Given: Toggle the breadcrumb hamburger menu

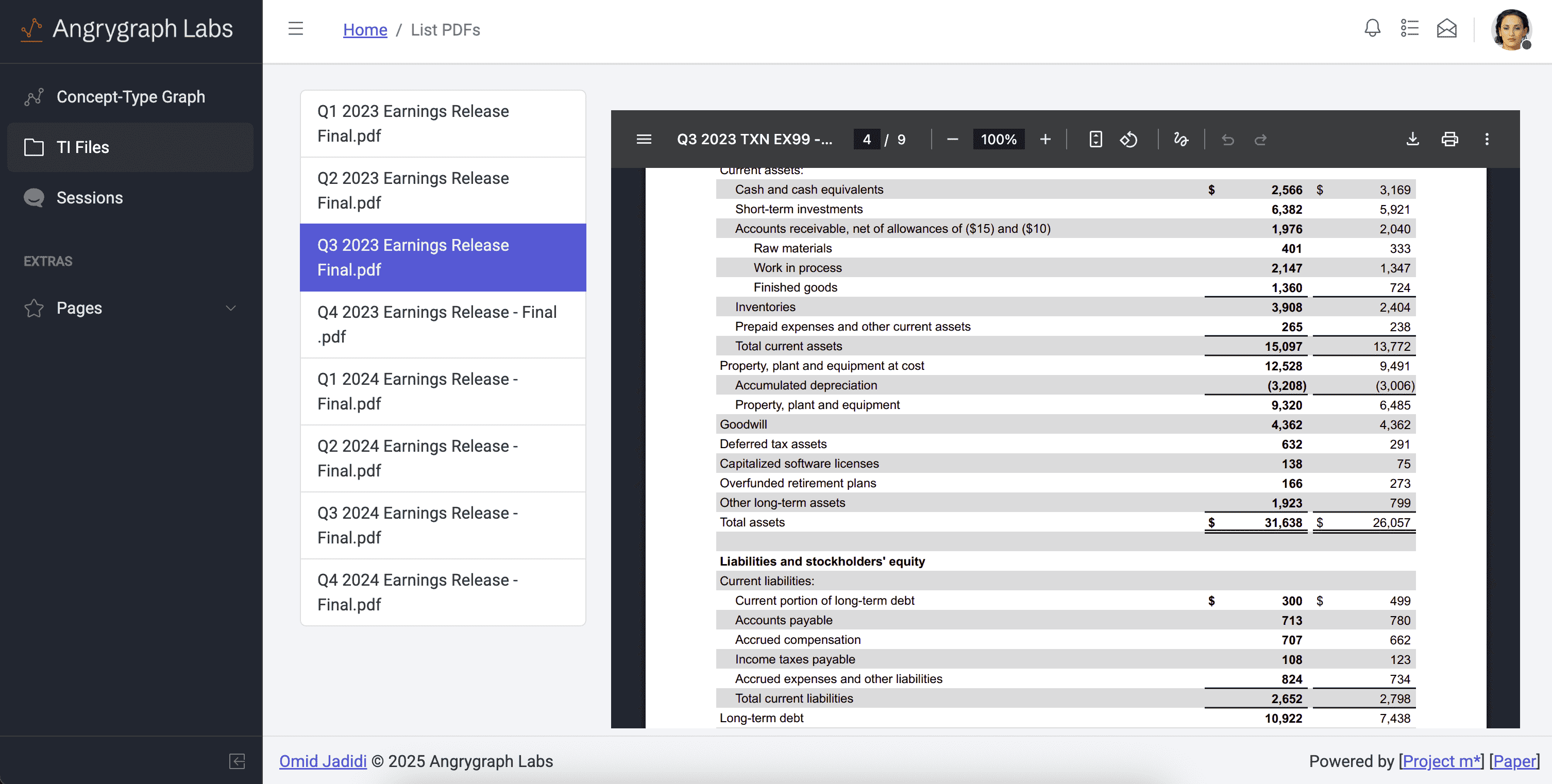Looking at the screenshot, I should (296, 28).
